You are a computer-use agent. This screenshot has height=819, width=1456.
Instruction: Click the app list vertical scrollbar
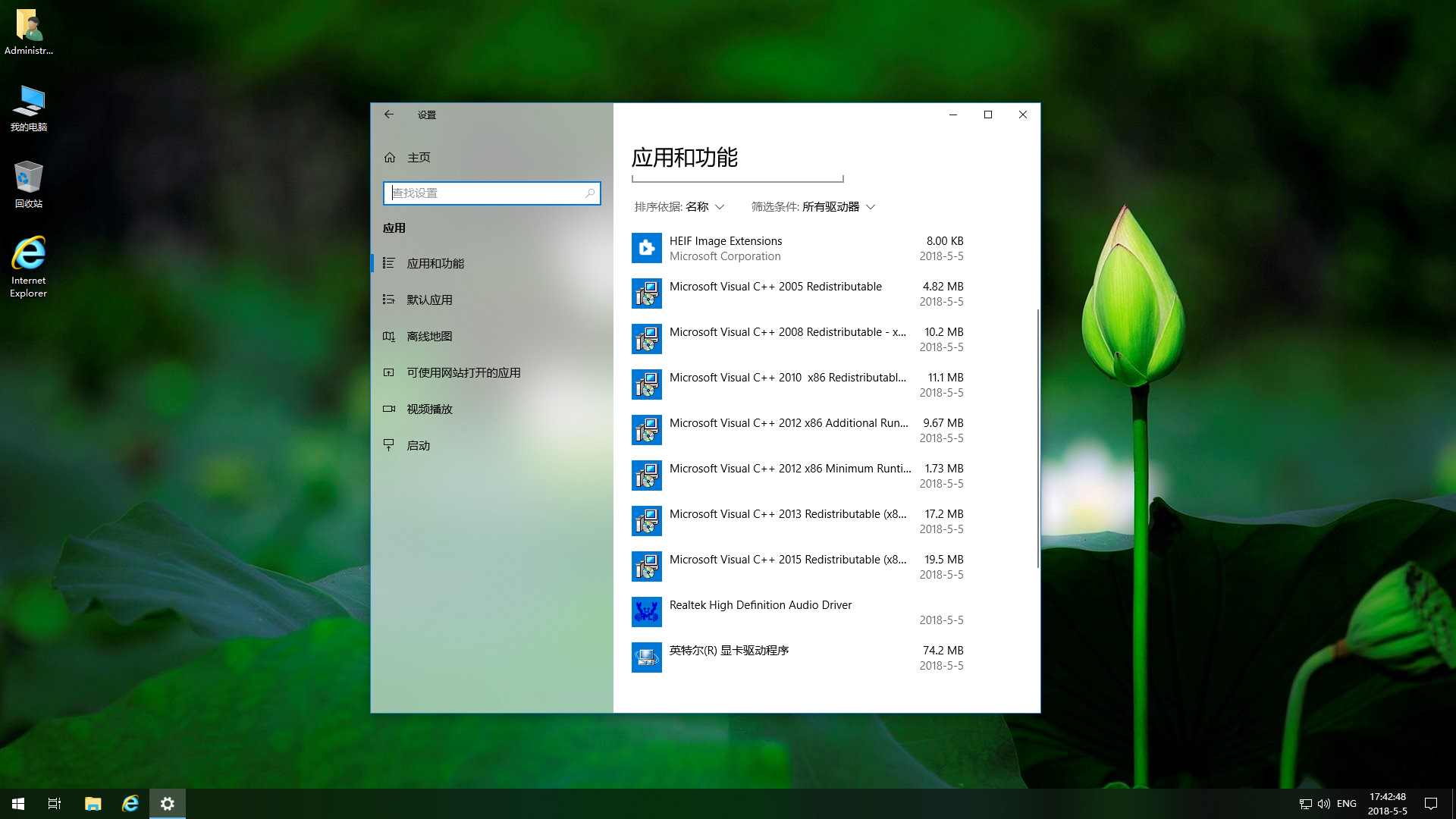pos(1037,438)
